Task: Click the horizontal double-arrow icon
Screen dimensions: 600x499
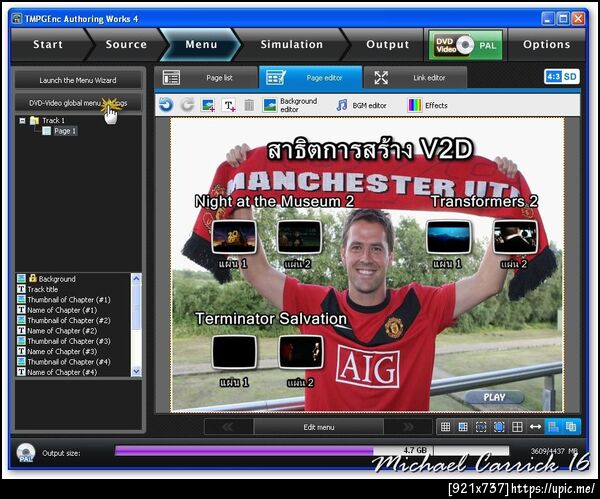Action: 535,427
